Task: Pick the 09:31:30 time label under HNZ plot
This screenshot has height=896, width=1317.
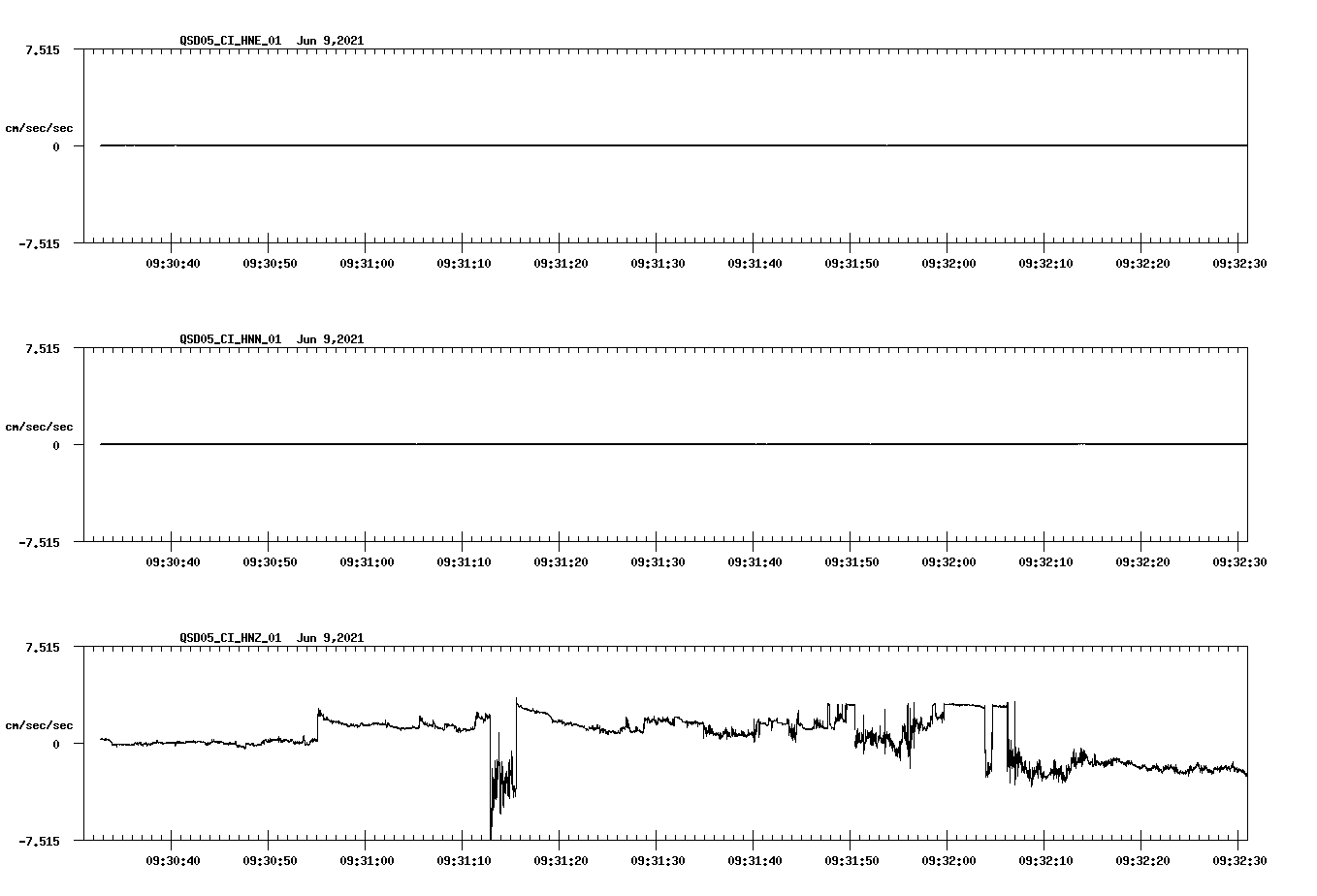Action: (x=658, y=860)
